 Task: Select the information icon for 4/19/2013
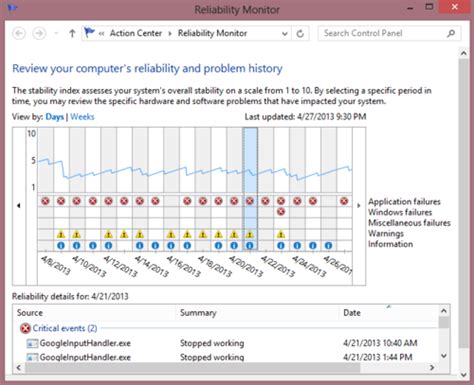point(218,246)
